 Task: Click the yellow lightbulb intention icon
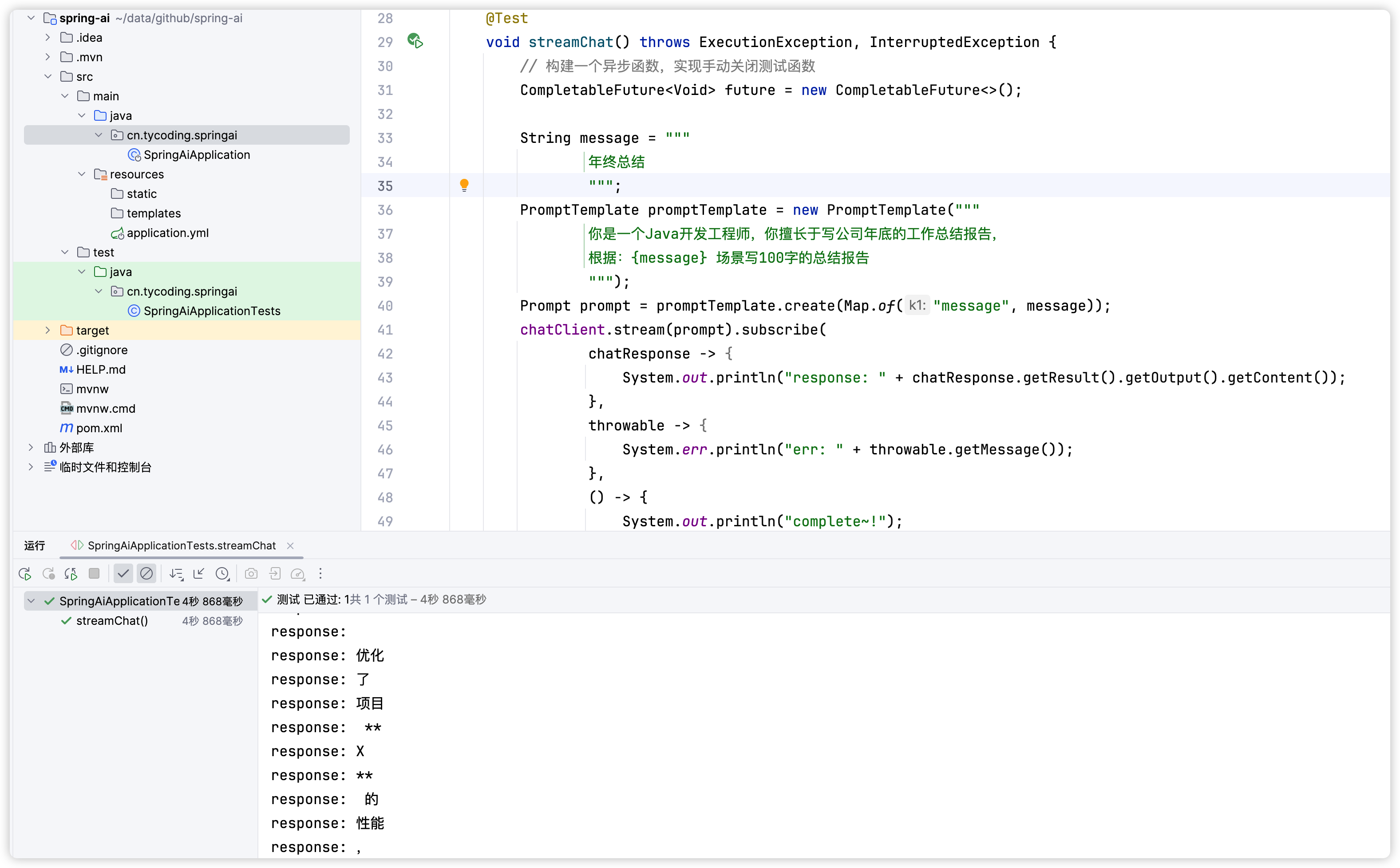[x=464, y=185]
